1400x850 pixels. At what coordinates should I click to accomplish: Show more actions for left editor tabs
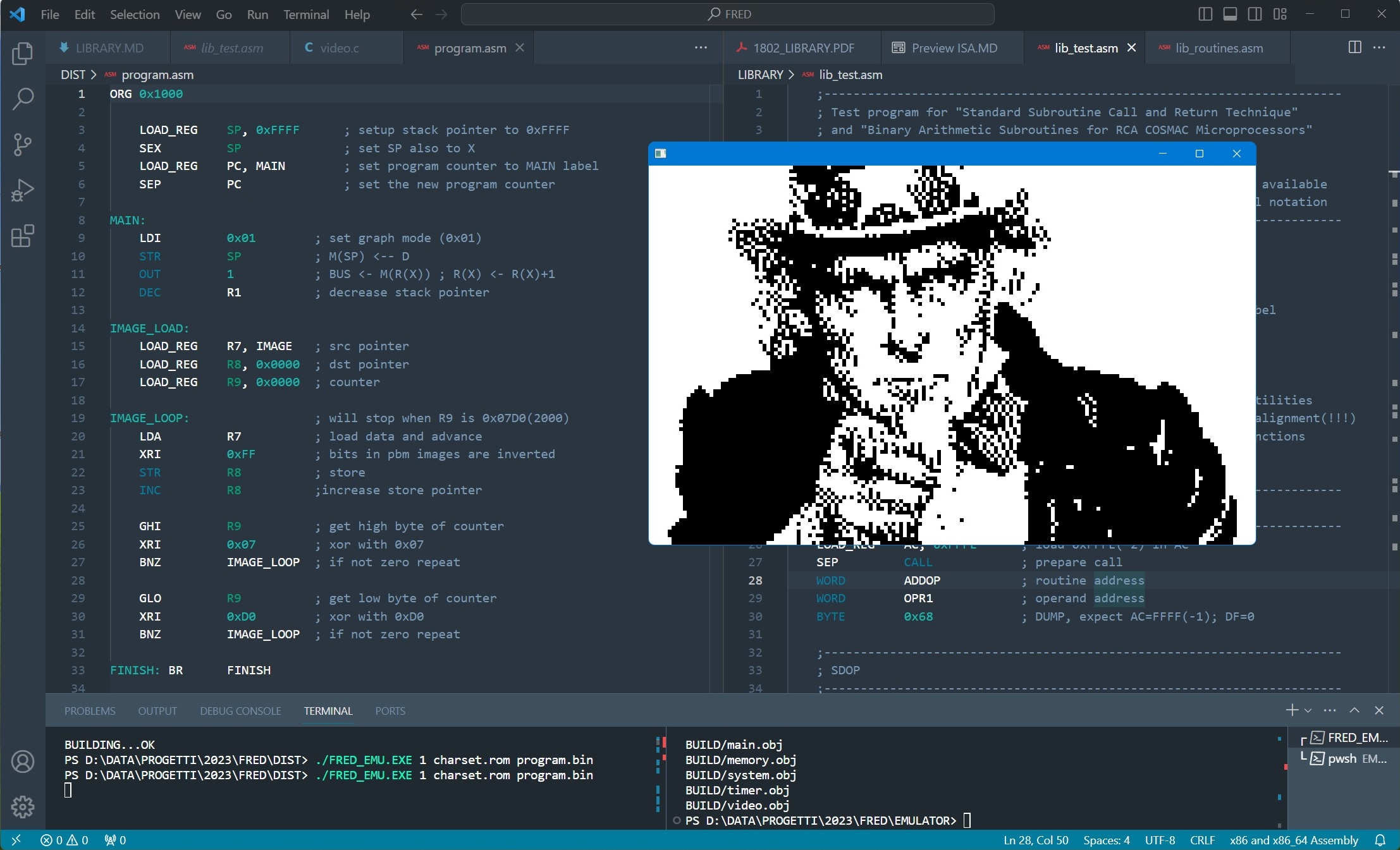coord(701,47)
